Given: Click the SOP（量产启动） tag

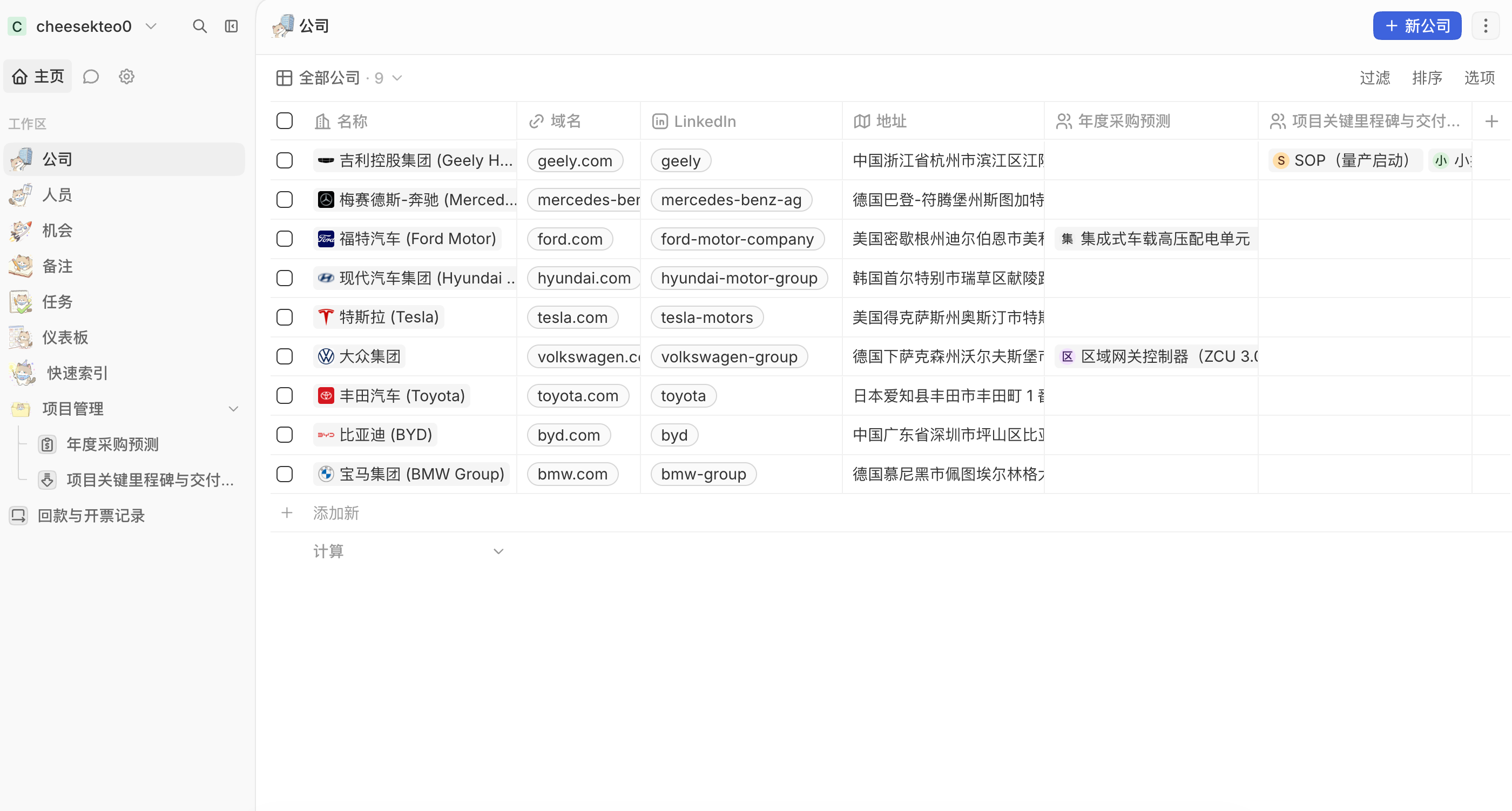Looking at the screenshot, I should [x=1345, y=160].
